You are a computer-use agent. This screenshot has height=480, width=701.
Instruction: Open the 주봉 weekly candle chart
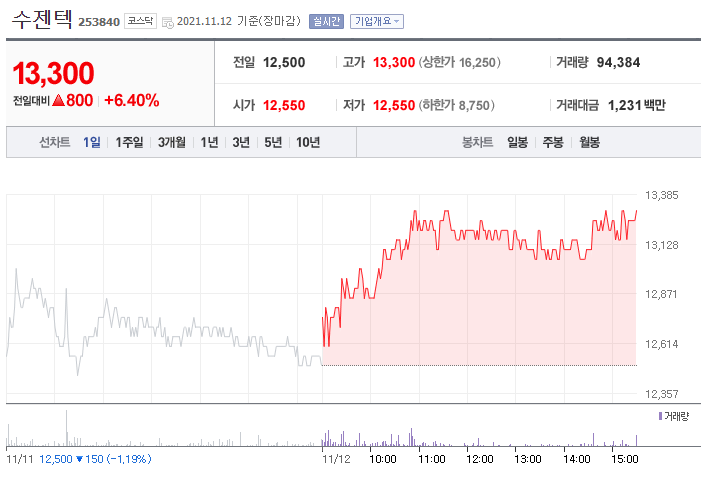553,142
